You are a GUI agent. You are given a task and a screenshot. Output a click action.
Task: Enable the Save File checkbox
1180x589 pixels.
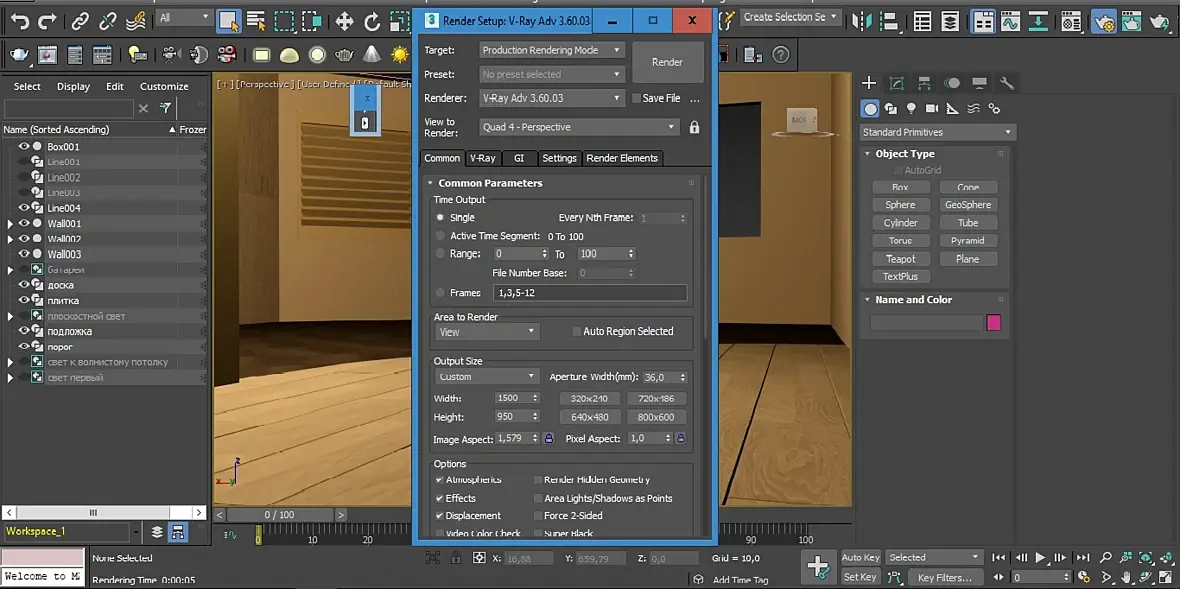(636, 98)
